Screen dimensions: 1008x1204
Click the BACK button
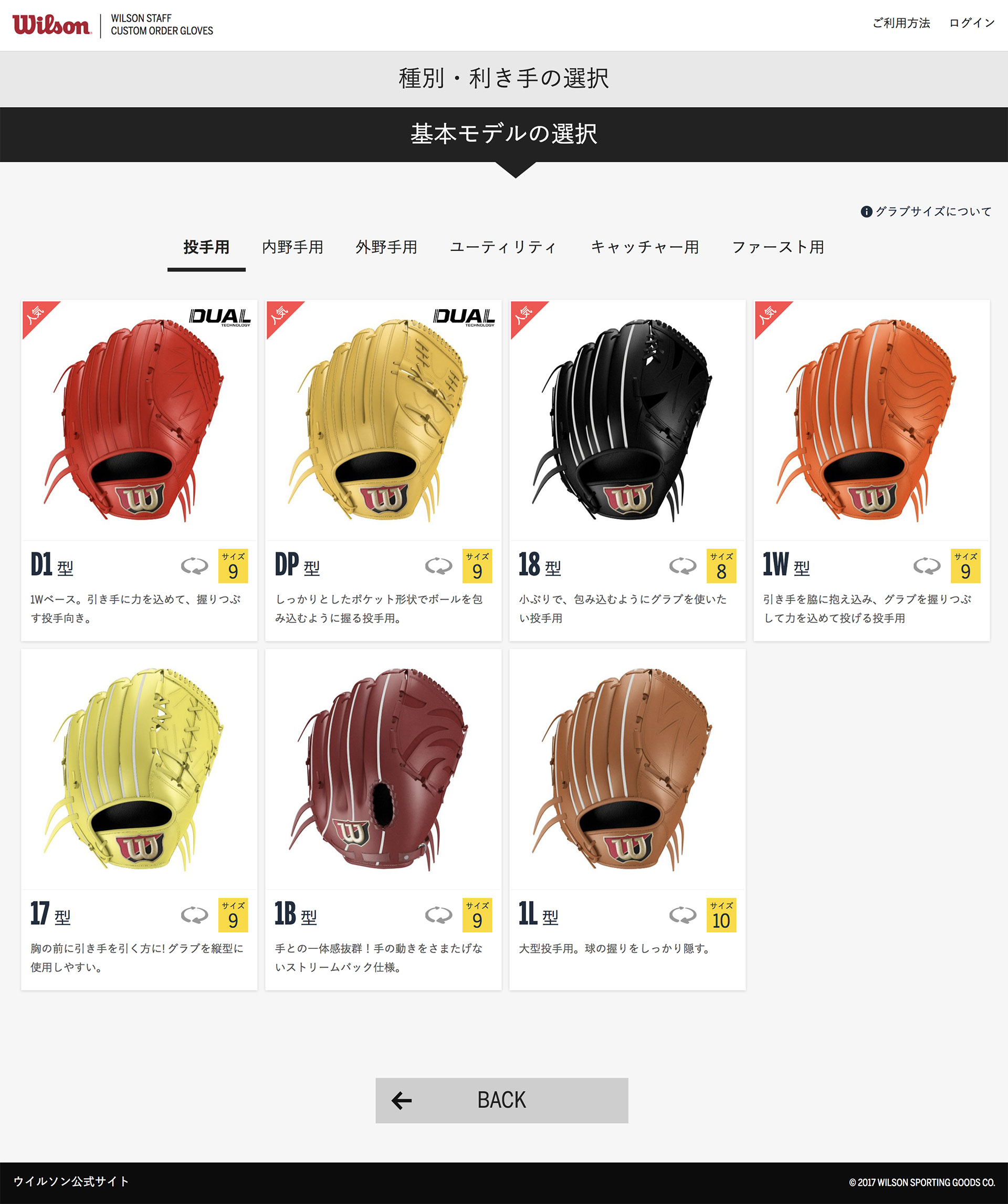point(502,1100)
